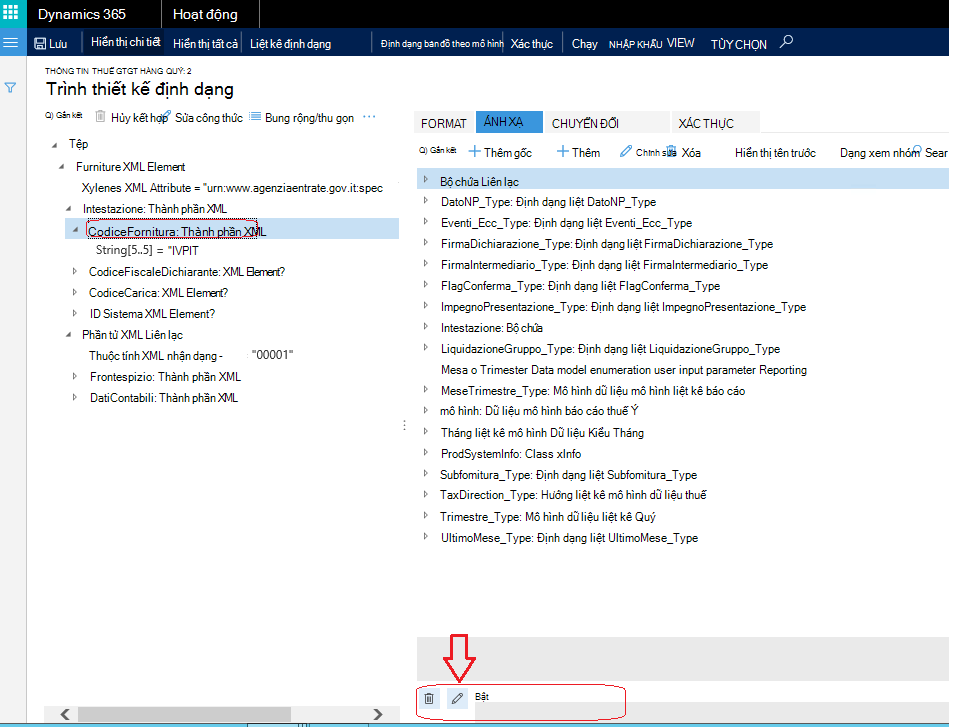Viewport: 960px width, 727px height.
Task: Click Hiển thị tên trước button
Action: point(775,153)
